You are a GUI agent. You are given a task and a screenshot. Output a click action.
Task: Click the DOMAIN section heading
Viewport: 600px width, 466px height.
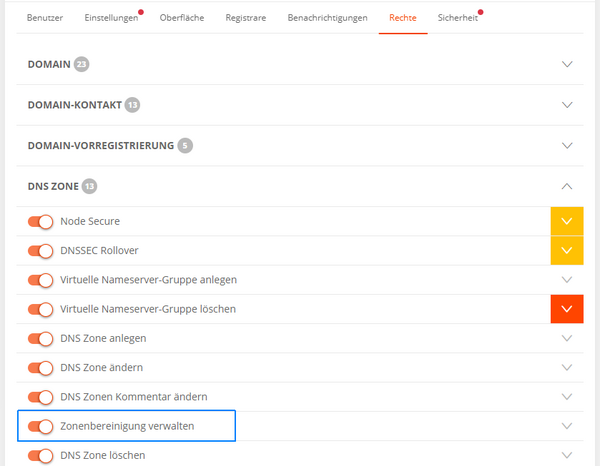(x=49, y=64)
